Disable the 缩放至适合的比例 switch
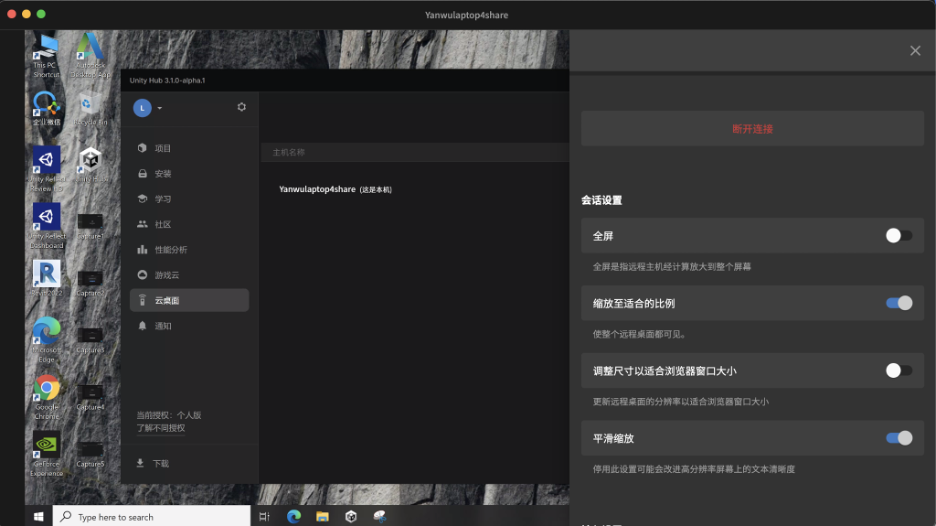This screenshot has width=936, height=526. (898, 303)
